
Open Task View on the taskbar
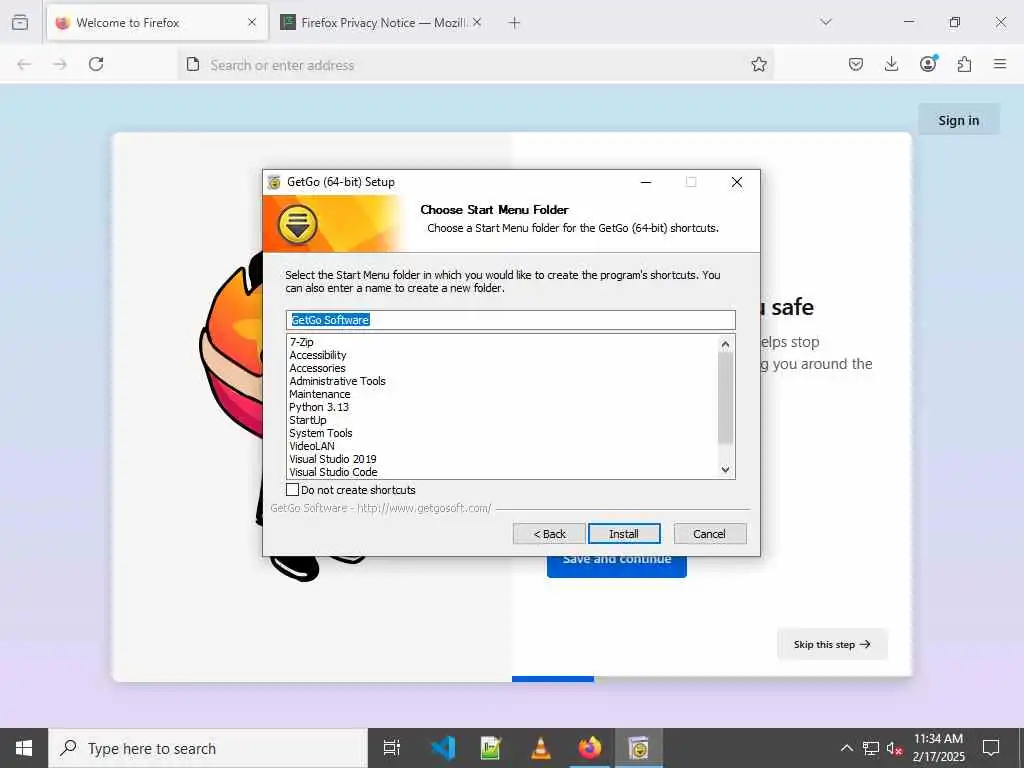[392, 748]
